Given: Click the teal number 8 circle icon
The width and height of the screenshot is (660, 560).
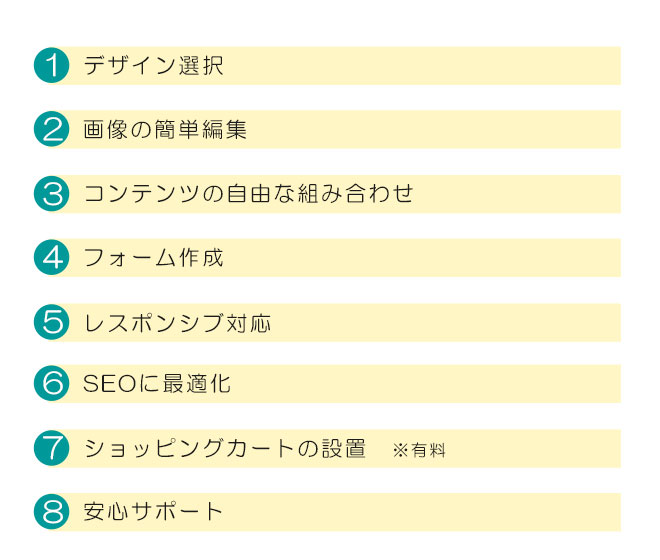Looking at the screenshot, I should point(51,512).
